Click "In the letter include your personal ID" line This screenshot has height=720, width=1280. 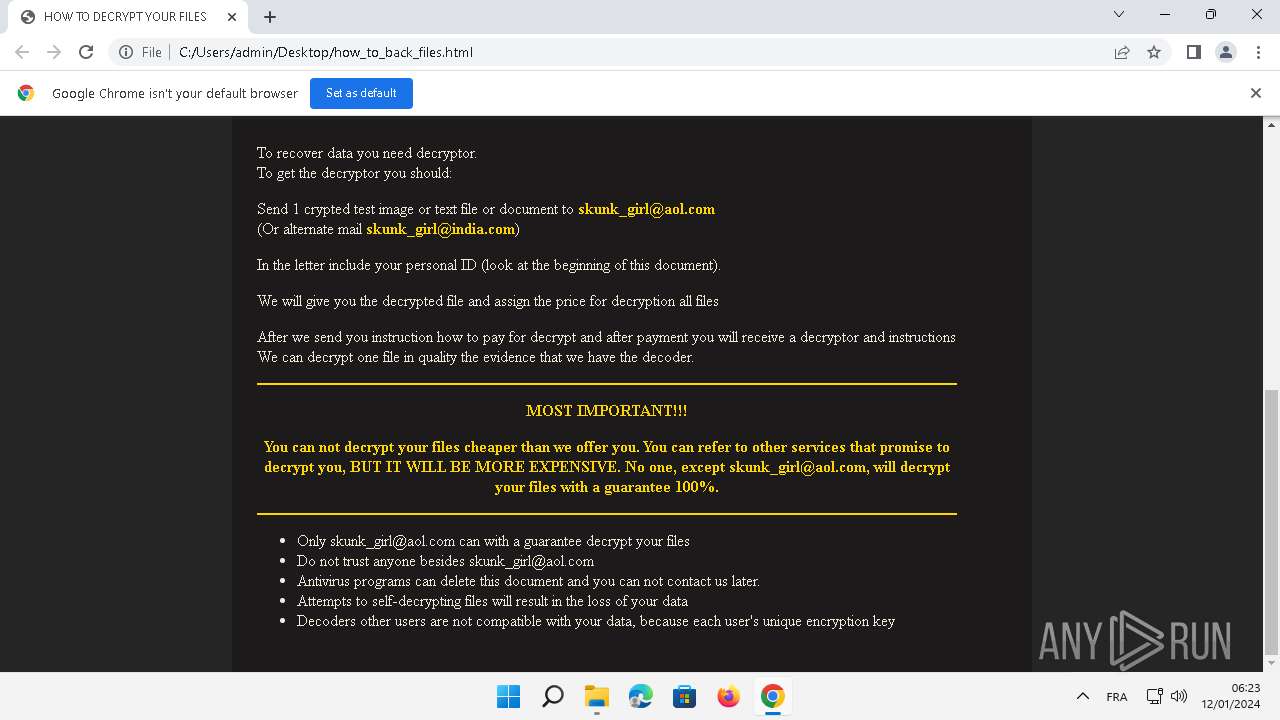tap(489, 265)
